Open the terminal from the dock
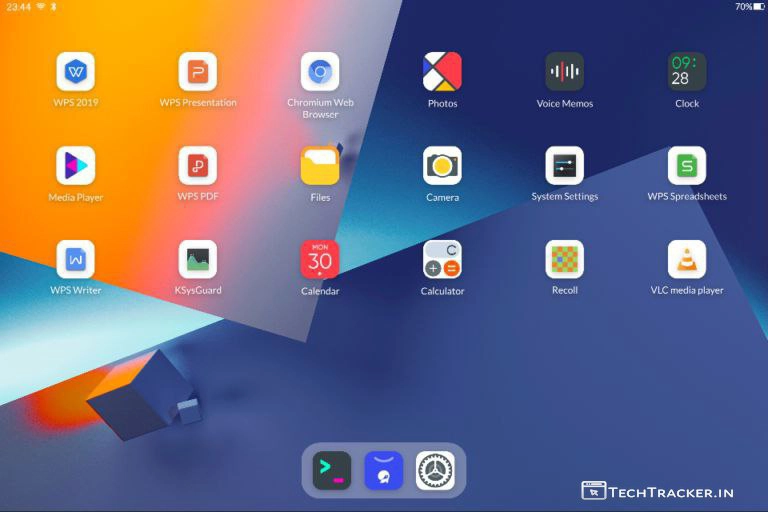The width and height of the screenshot is (768, 512). 332,470
